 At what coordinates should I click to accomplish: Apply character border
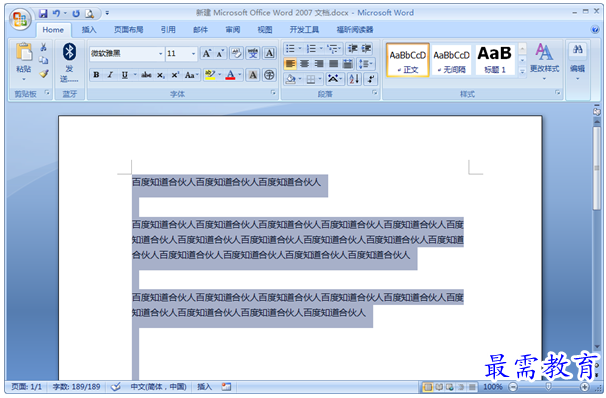tap(269, 53)
